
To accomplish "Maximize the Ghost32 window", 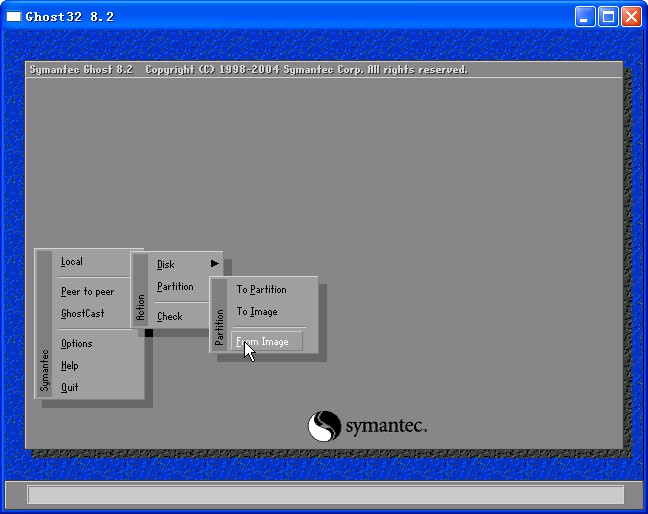I will pos(609,17).
